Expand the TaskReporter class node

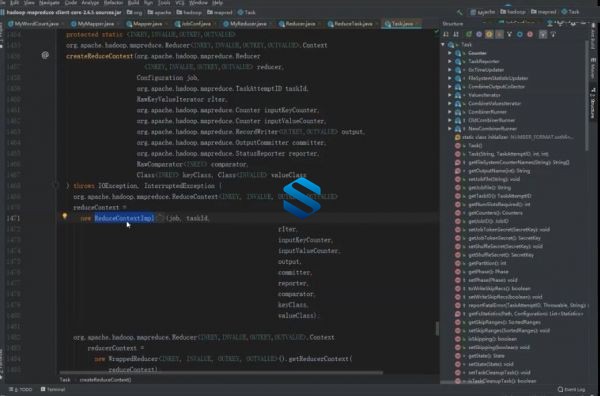pyautogui.click(x=450, y=62)
